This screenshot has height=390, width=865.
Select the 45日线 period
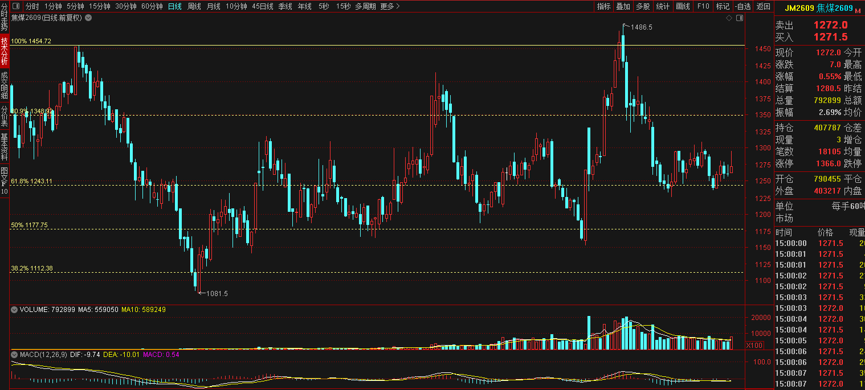pyautogui.click(x=263, y=7)
